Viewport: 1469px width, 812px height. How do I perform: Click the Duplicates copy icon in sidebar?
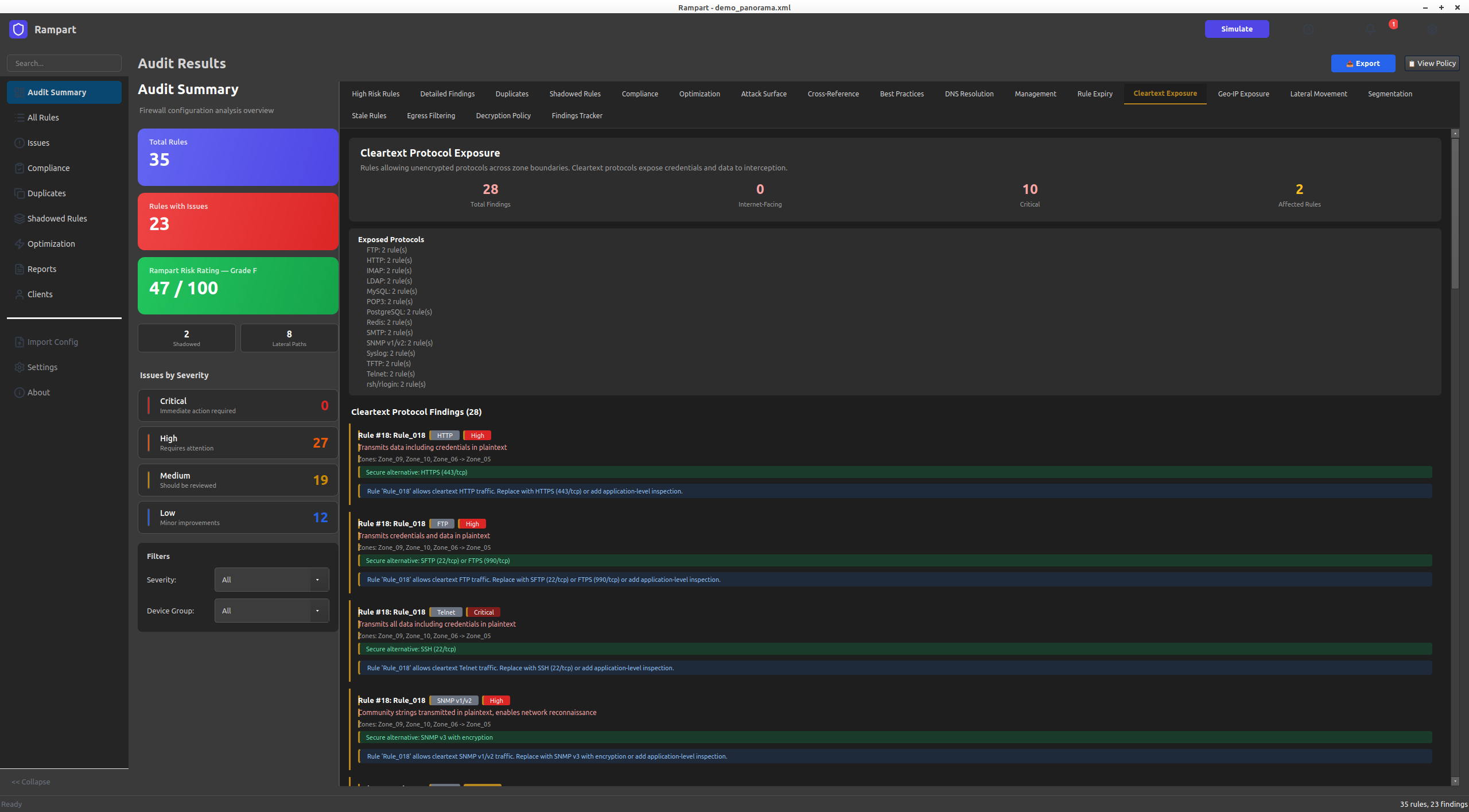pos(20,193)
